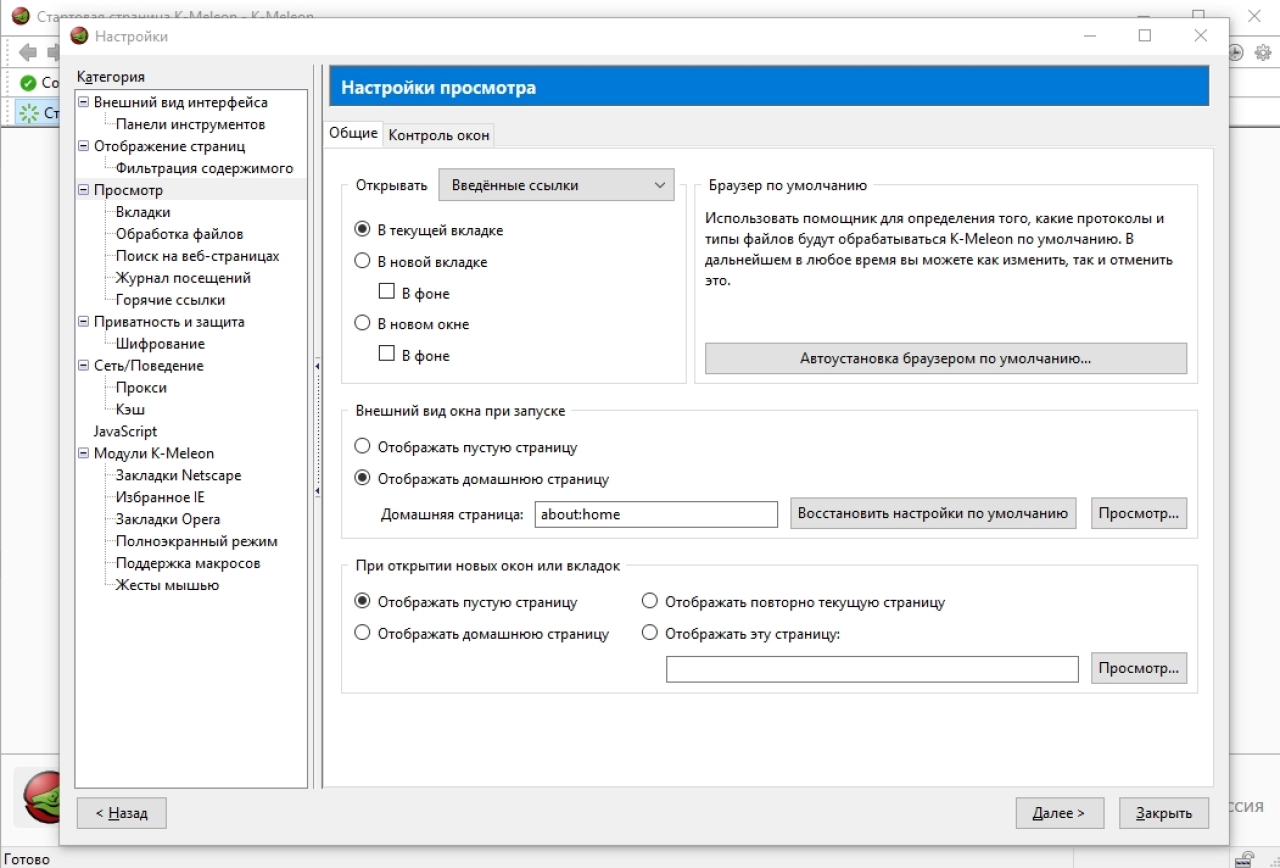Click the Далее button
This screenshot has width=1280, height=868.
(1059, 813)
